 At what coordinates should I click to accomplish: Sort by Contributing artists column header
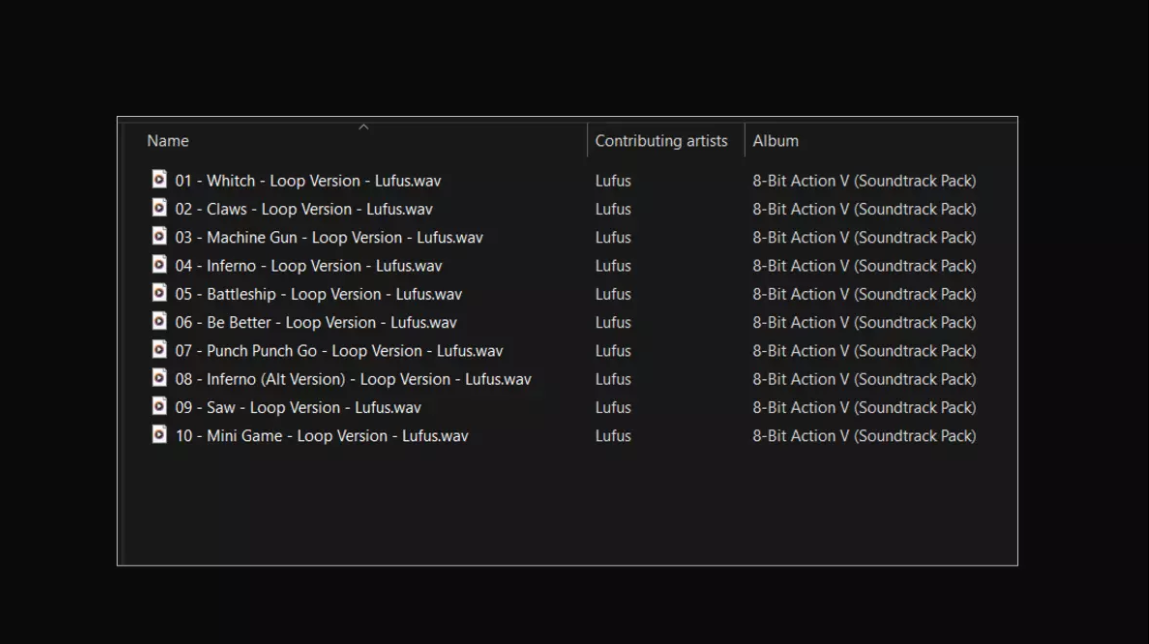point(661,141)
